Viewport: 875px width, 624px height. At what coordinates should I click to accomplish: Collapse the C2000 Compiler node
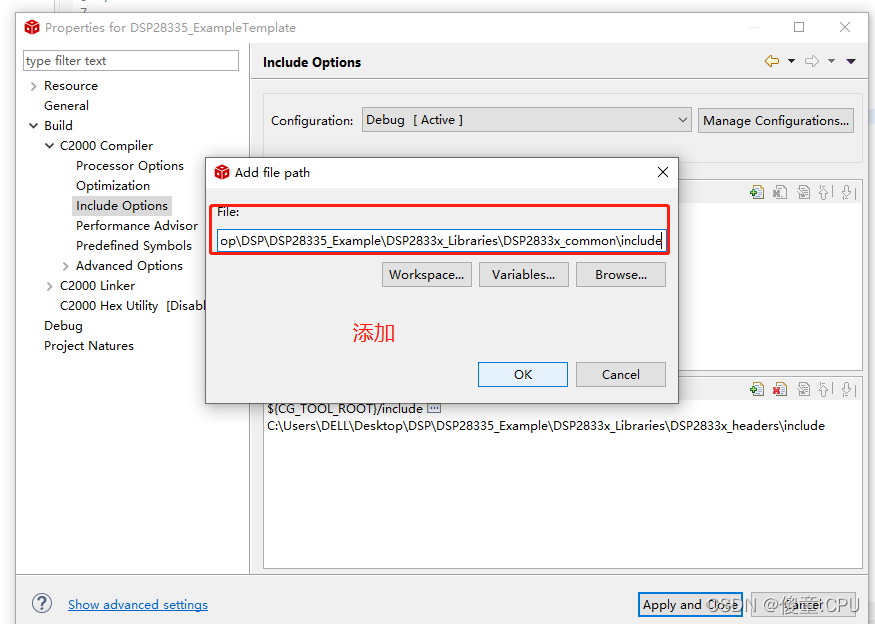point(50,146)
